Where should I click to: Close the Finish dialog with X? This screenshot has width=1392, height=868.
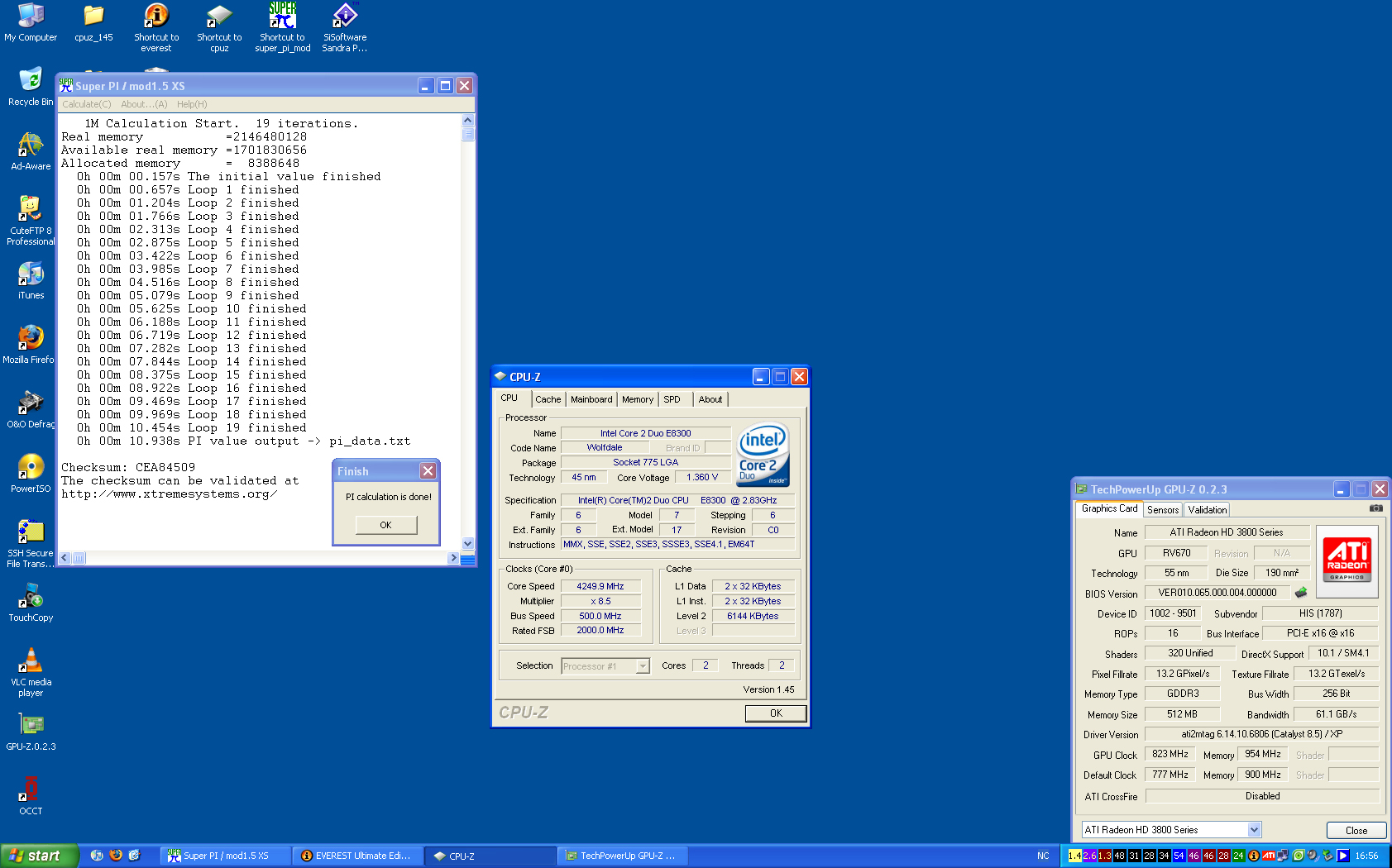(x=428, y=470)
